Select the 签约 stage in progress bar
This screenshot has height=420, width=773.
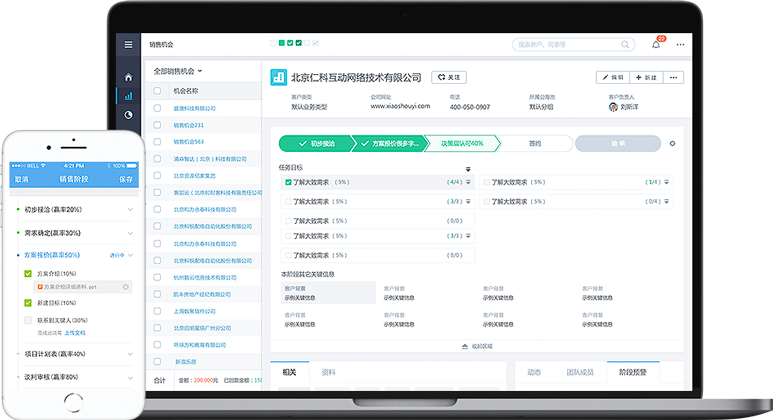[x=535, y=143]
